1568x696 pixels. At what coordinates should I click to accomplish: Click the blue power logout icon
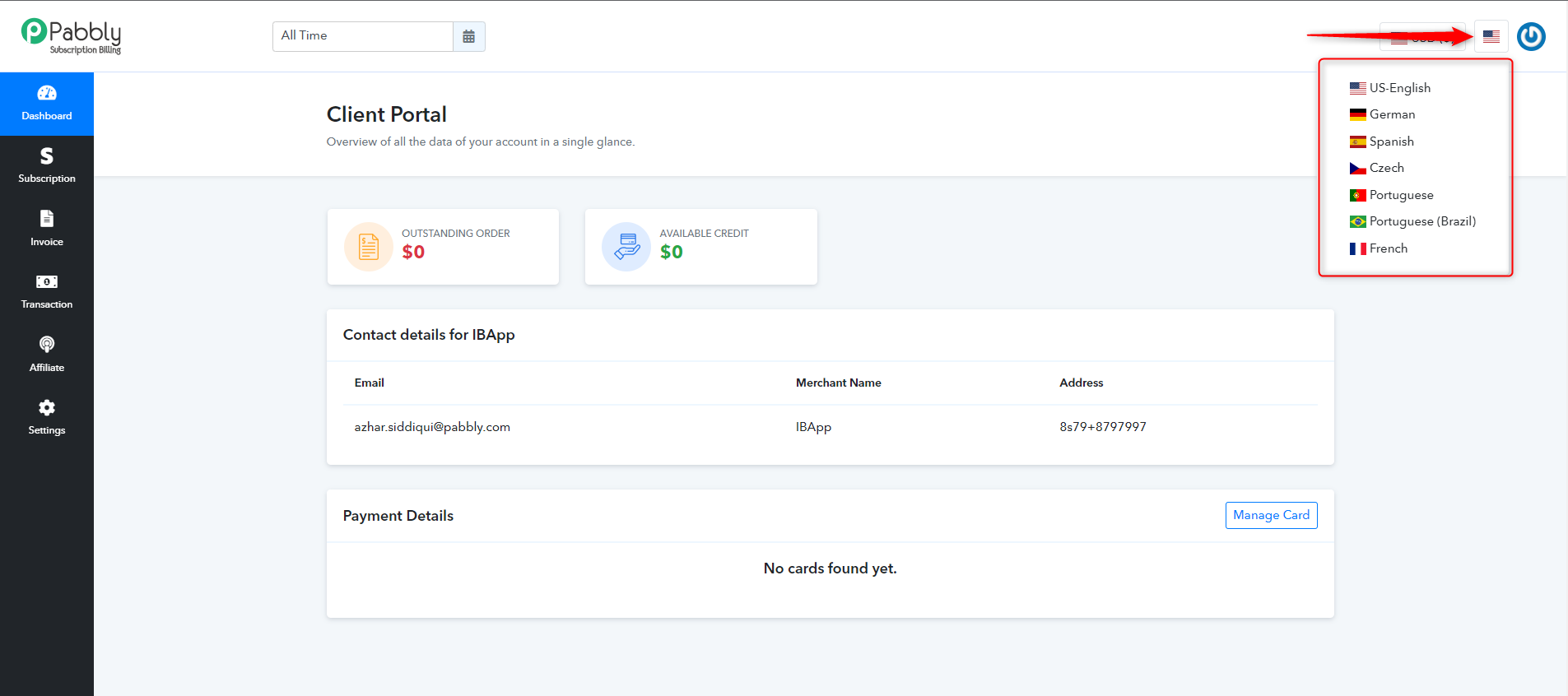tap(1531, 36)
